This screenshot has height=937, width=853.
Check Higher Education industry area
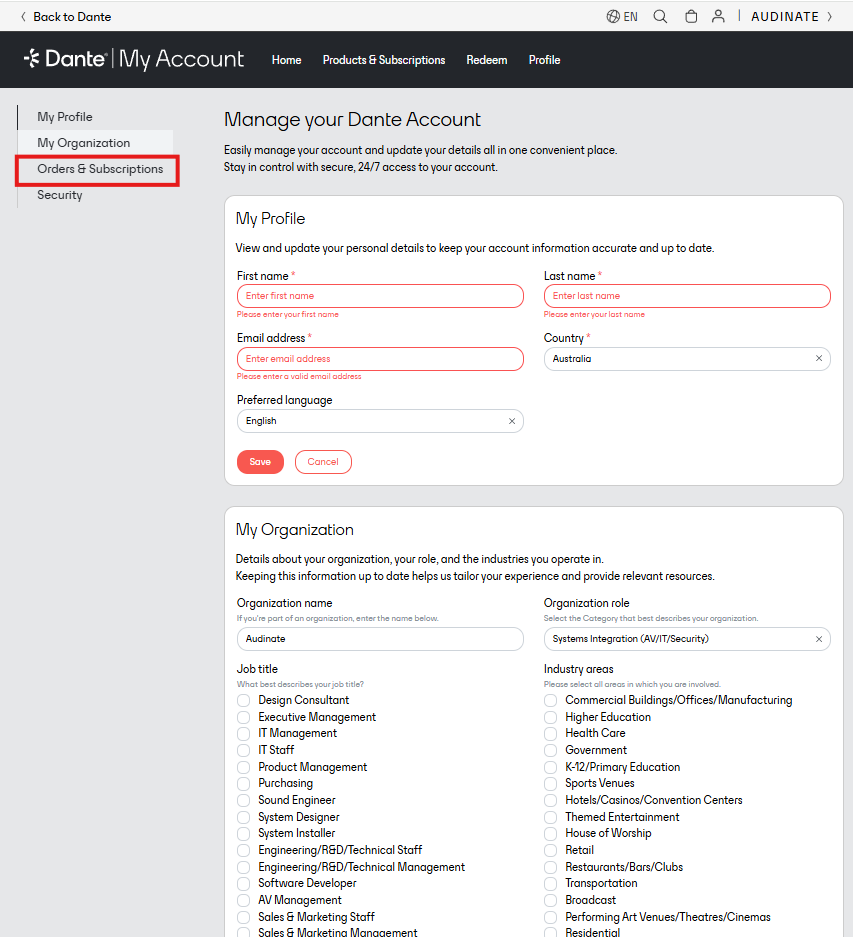coord(551,716)
